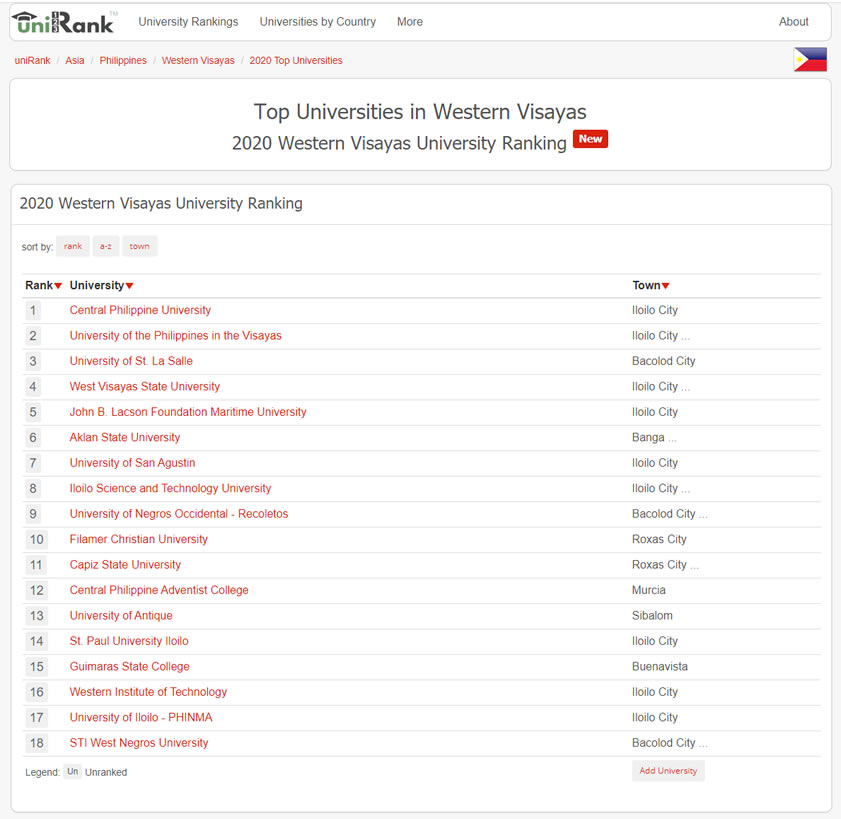Open the University Rankings menu
The height and width of the screenshot is (819, 841).
[x=188, y=22]
